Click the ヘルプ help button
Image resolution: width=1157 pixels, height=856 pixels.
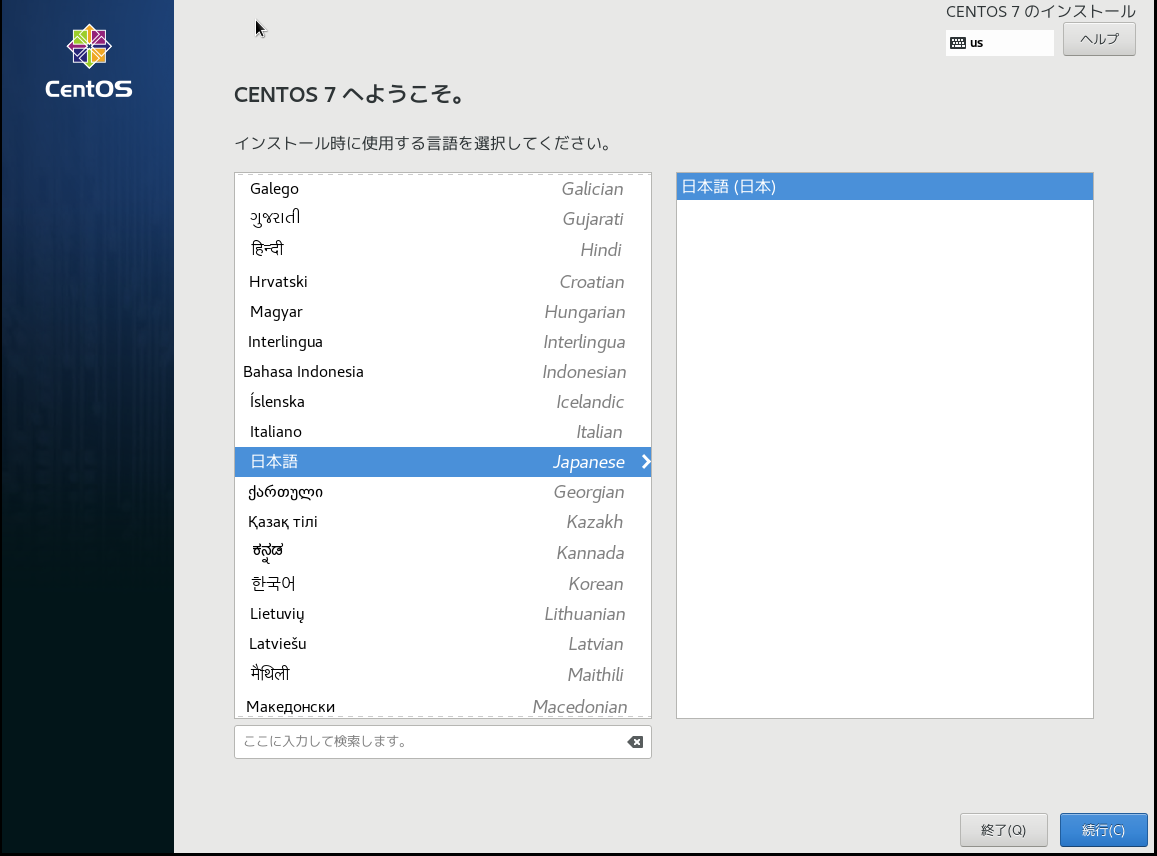click(1099, 39)
